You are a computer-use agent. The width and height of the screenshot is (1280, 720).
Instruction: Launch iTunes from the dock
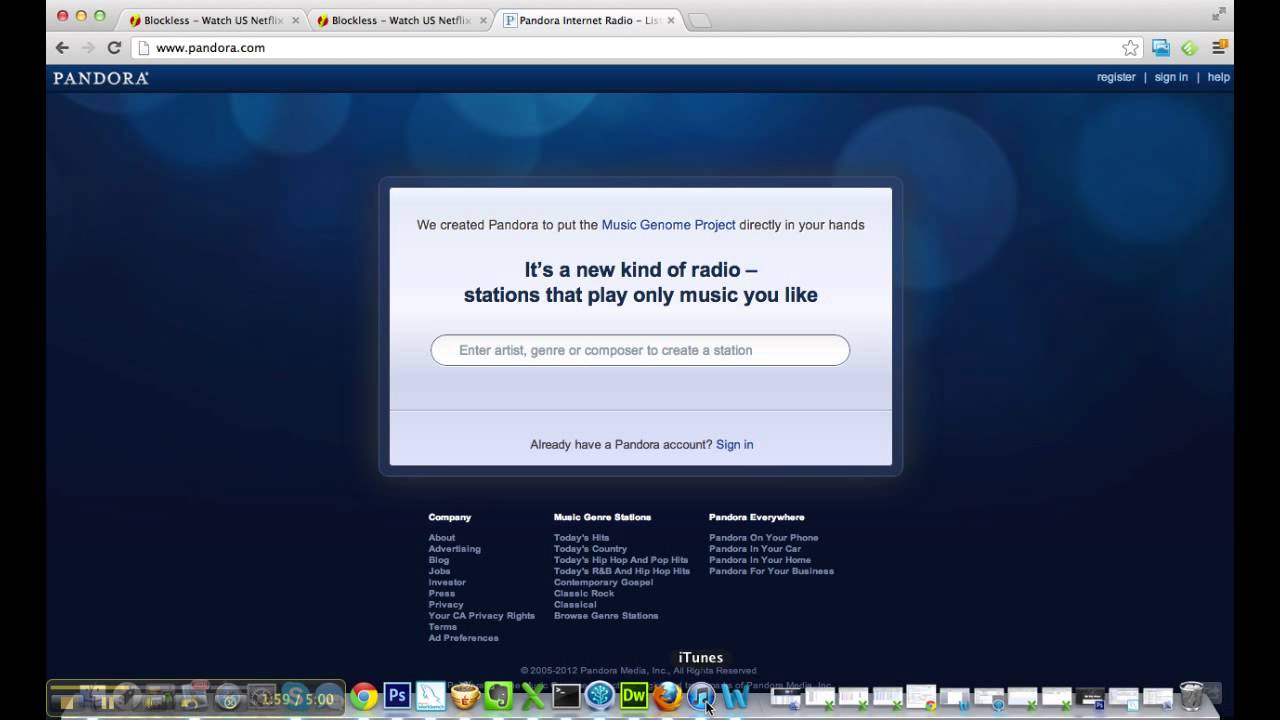coord(701,696)
